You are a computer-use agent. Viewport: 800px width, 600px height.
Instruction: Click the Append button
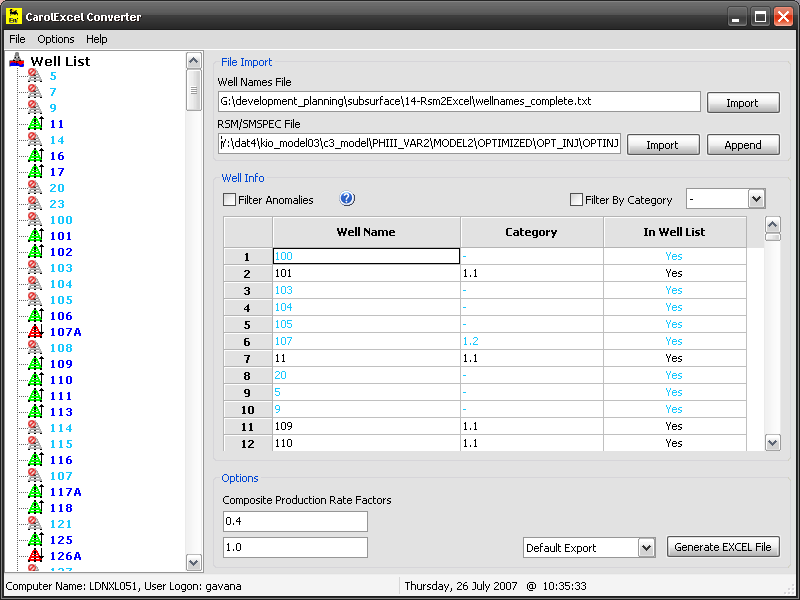[742, 145]
